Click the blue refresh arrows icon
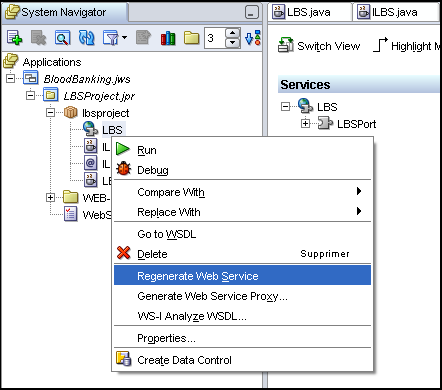This screenshot has height=390, width=442. (86, 38)
